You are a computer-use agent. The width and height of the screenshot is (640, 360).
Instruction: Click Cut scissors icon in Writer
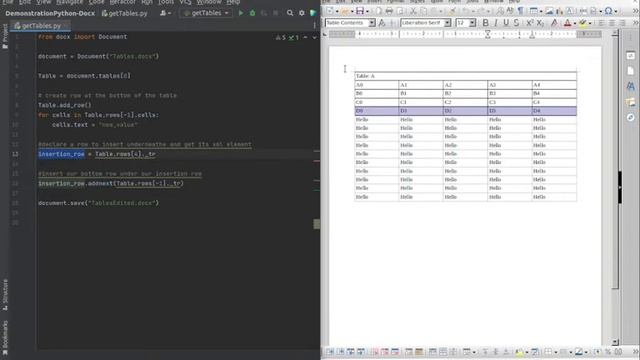[x=413, y=11]
